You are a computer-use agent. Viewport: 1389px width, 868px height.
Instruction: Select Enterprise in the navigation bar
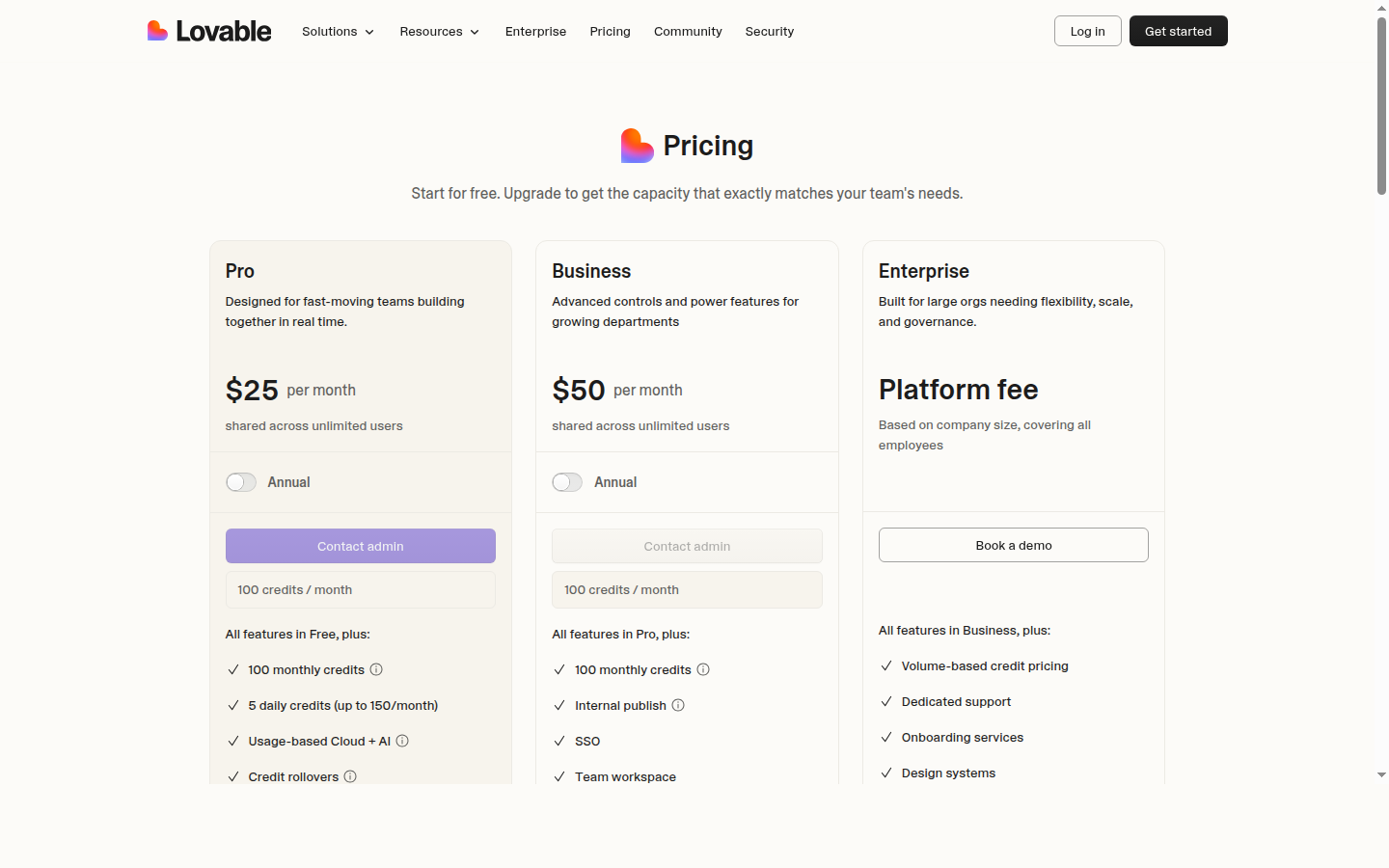point(535,31)
